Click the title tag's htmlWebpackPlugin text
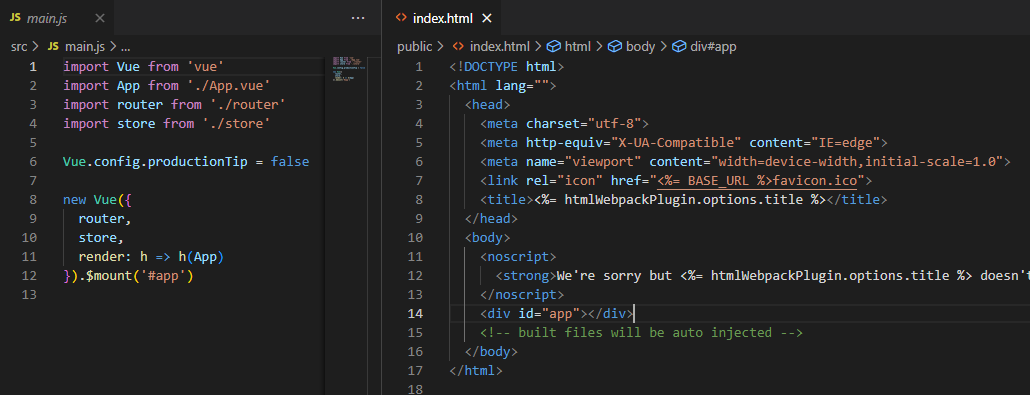 679,200
